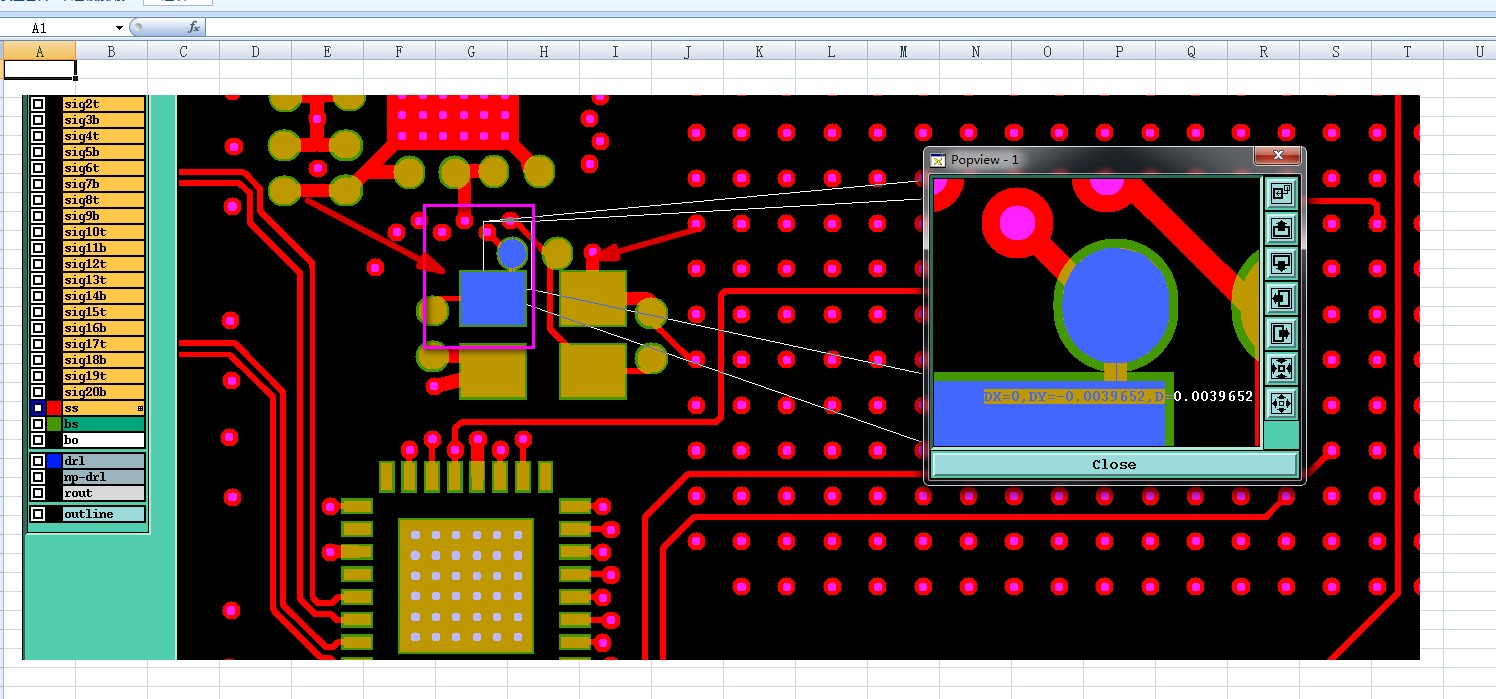This screenshot has width=1496, height=699.
Task: Toggle the drl layer checkbox
Action: (38, 461)
